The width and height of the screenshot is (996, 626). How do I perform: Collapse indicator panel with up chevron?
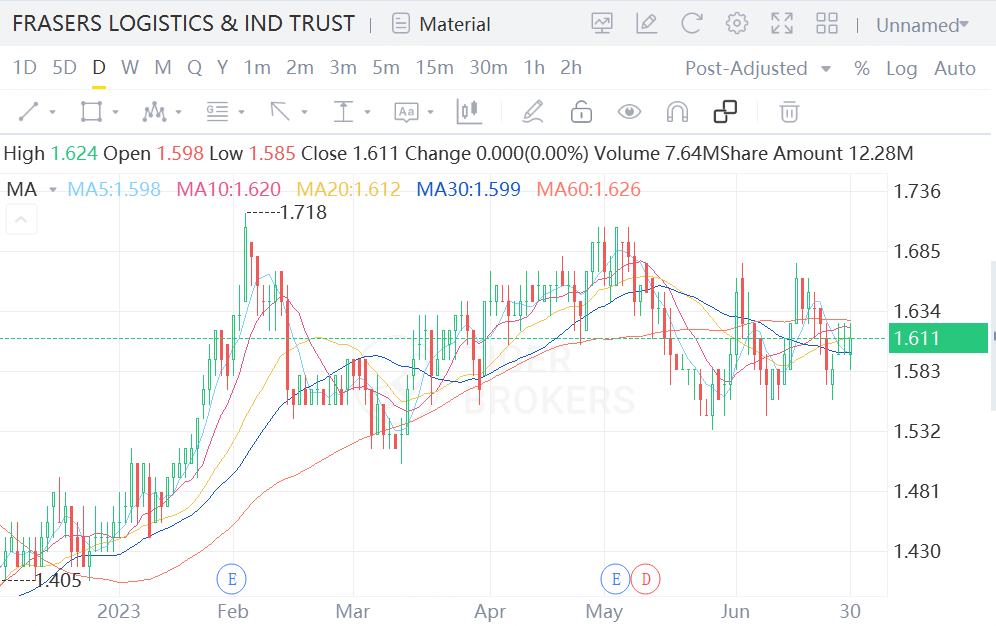pos(21,220)
